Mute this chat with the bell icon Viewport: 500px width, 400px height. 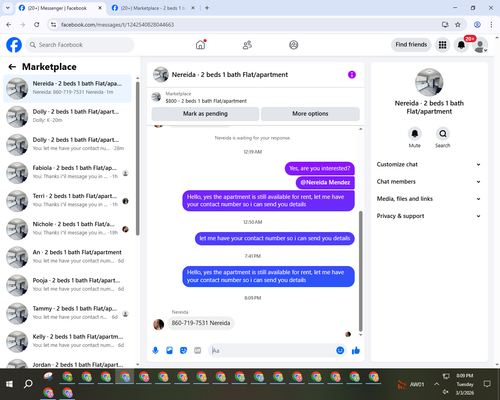(x=415, y=134)
